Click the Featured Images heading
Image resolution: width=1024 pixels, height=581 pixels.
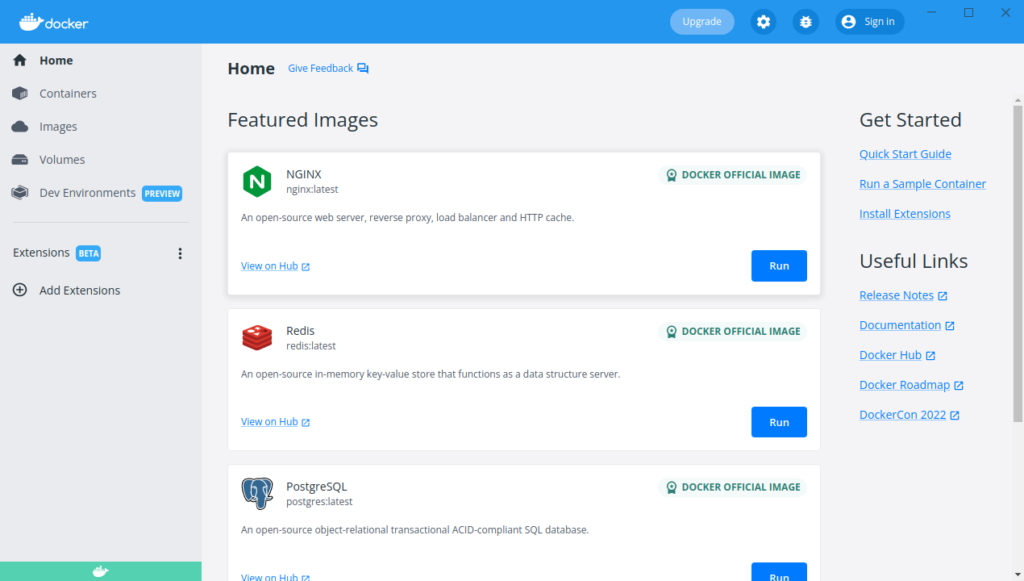[x=302, y=120]
